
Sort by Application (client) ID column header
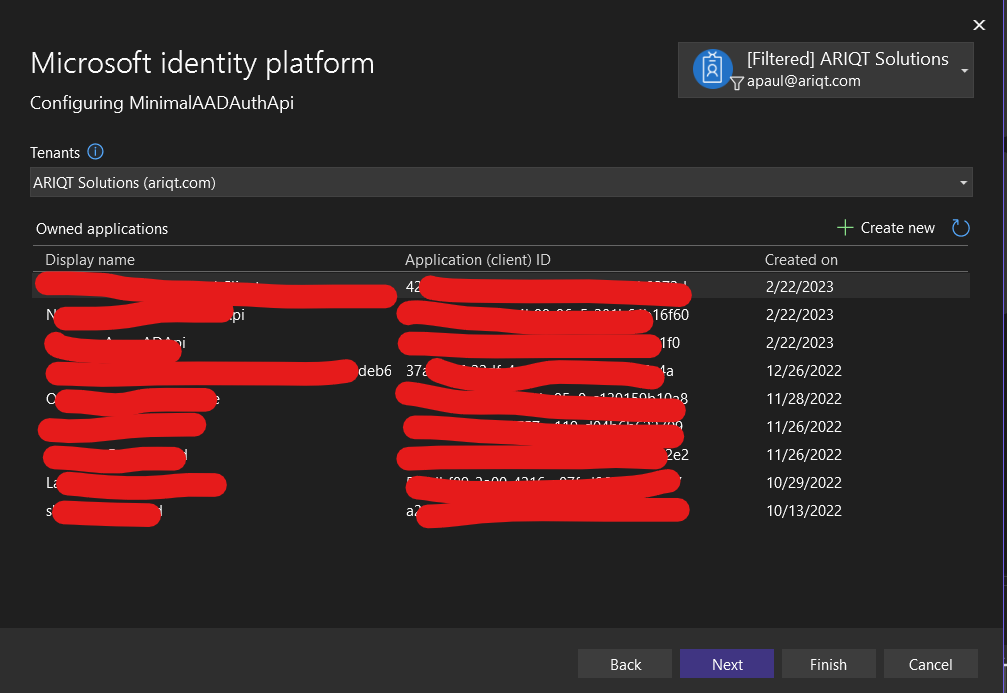[477, 260]
